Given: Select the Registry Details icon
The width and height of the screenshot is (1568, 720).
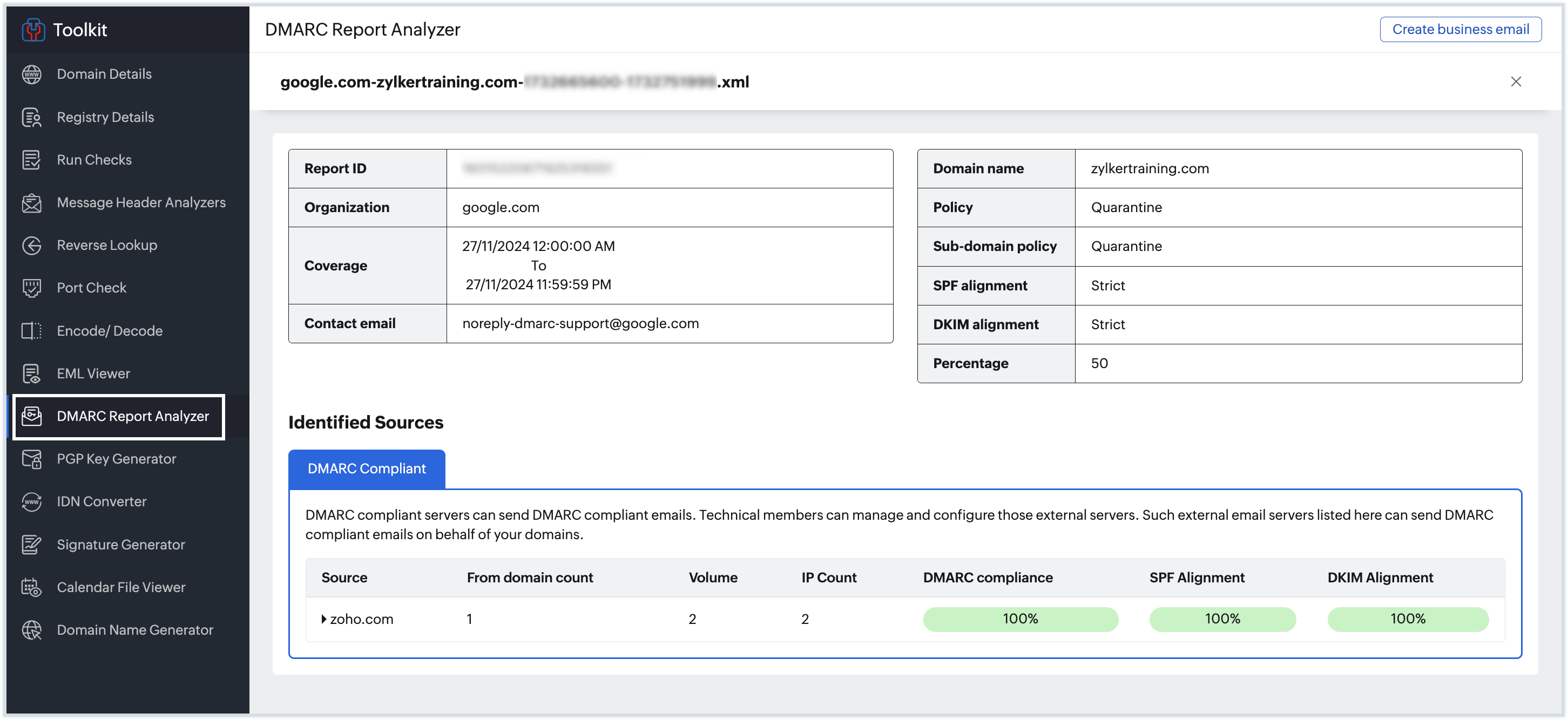Looking at the screenshot, I should click(31, 117).
